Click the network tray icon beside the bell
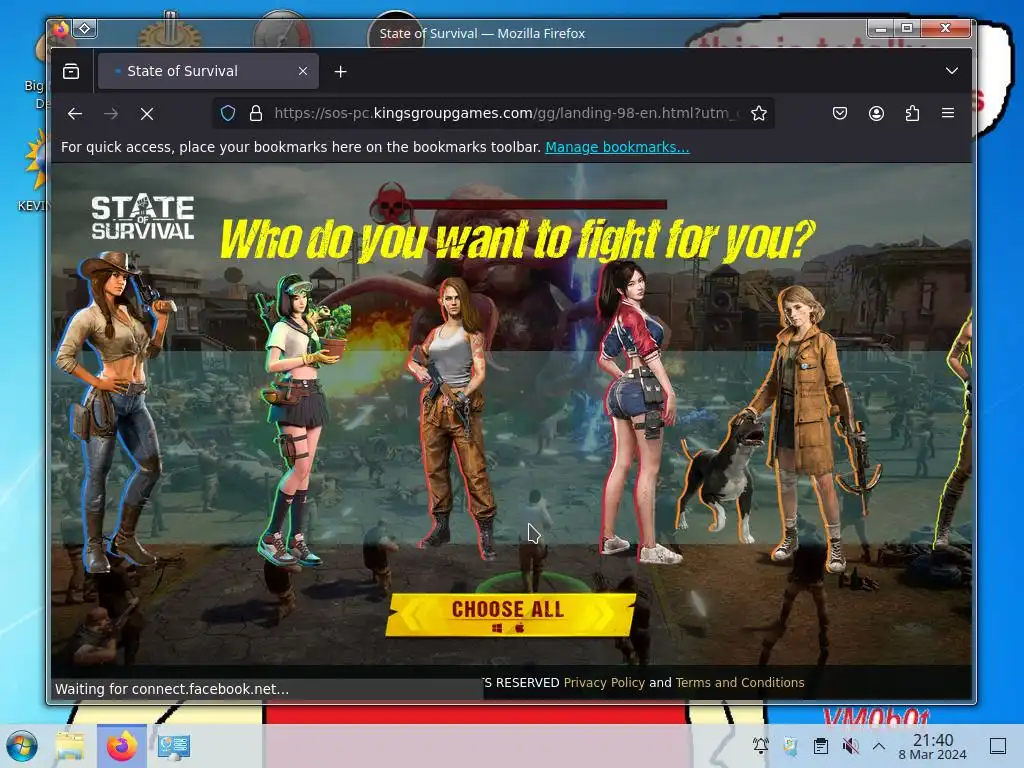The height and width of the screenshot is (768, 1024). click(x=790, y=746)
